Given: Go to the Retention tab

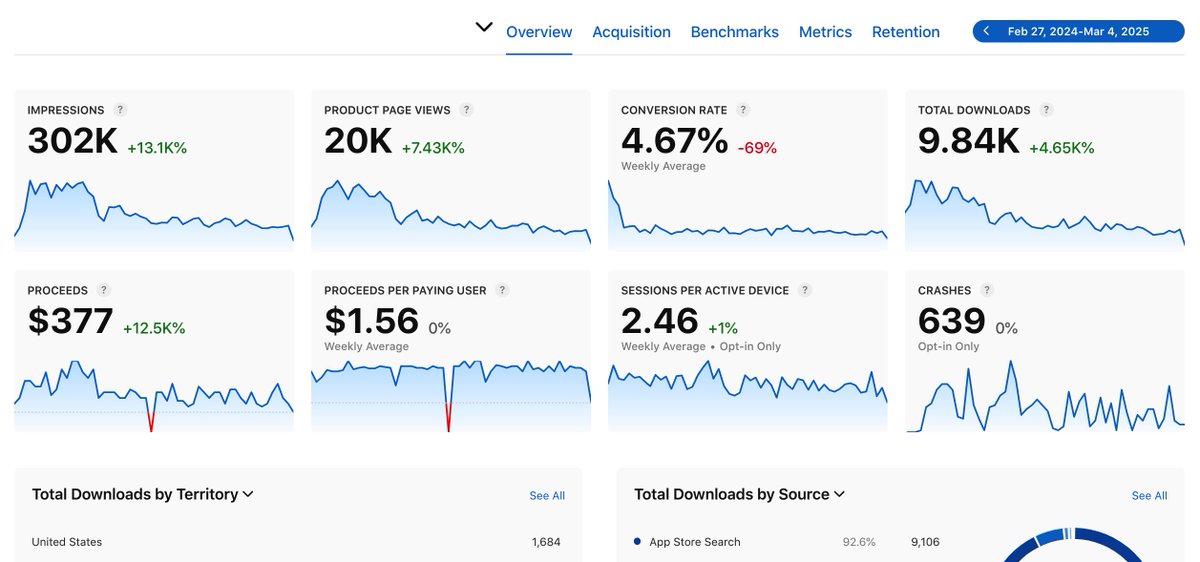Looking at the screenshot, I should [x=906, y=32].
